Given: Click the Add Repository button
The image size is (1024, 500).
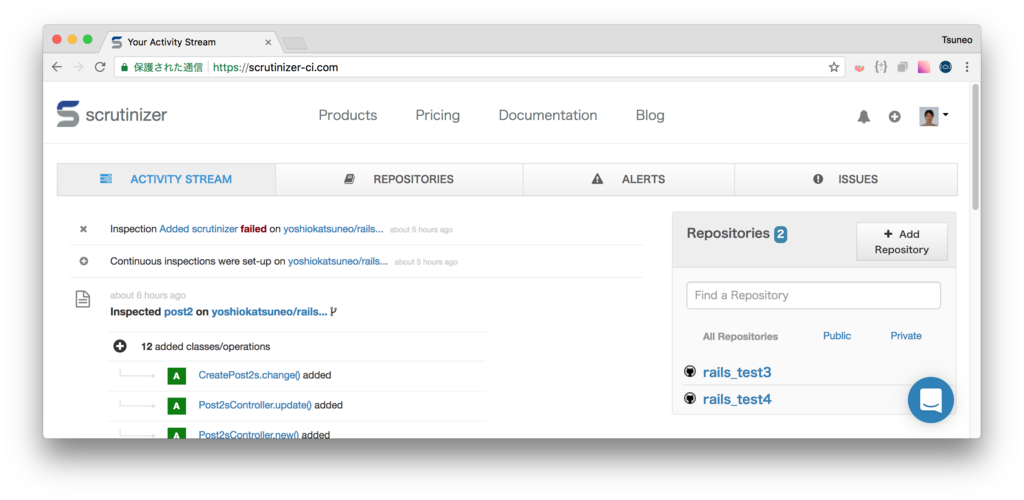Looking at the screenshot, I should click(901, 242).
